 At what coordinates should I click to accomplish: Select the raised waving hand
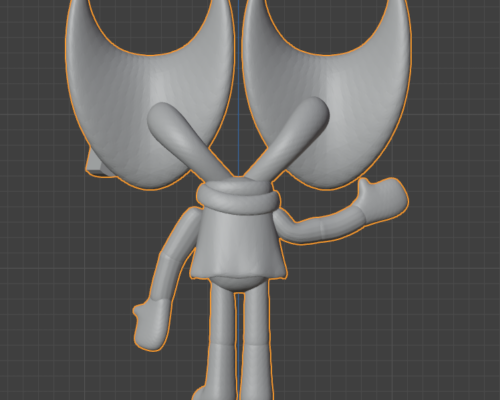click(383, 197)
